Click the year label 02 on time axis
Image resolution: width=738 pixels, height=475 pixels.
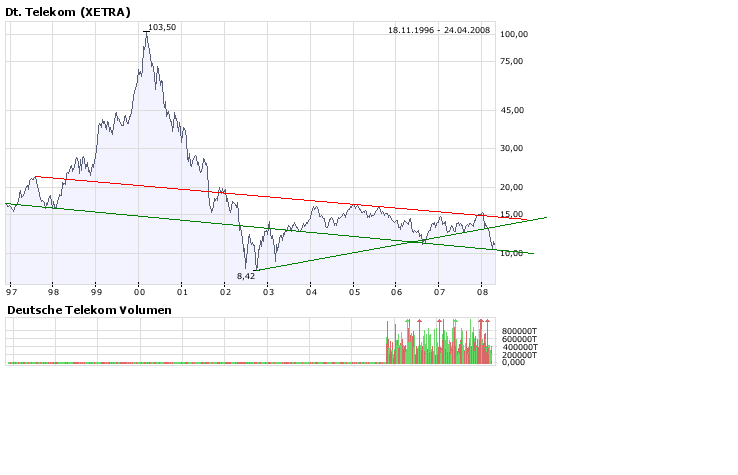pyautogui.click(x=225, y=292)
